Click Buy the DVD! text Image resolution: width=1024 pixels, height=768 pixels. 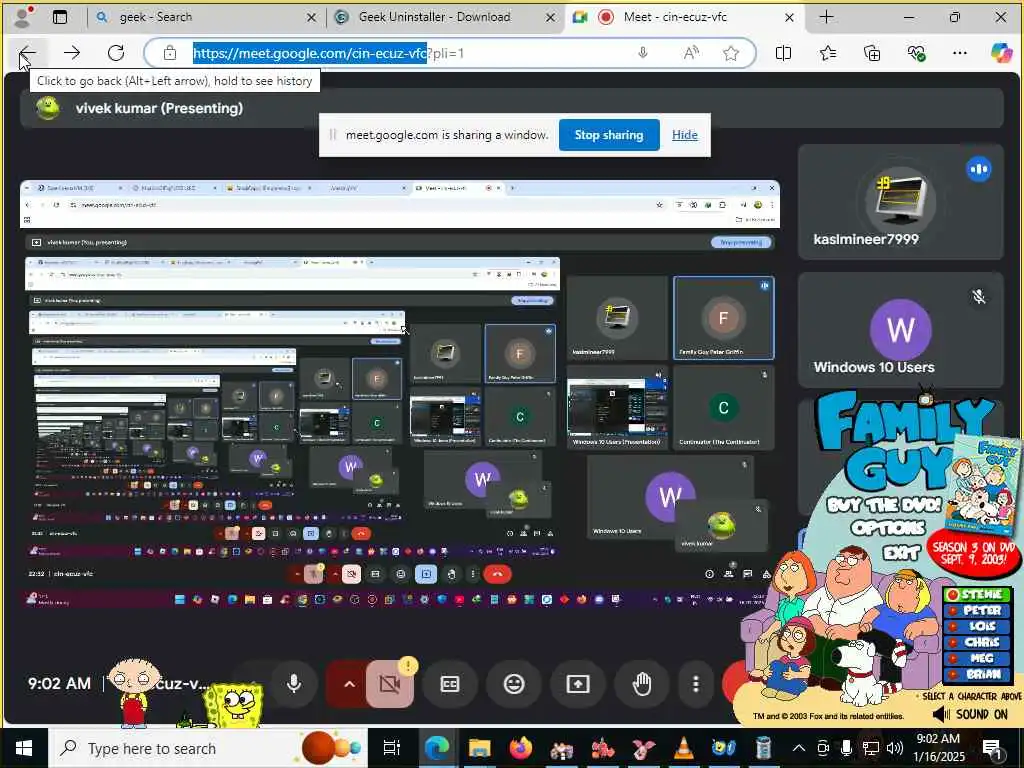[x=884, y=504]
